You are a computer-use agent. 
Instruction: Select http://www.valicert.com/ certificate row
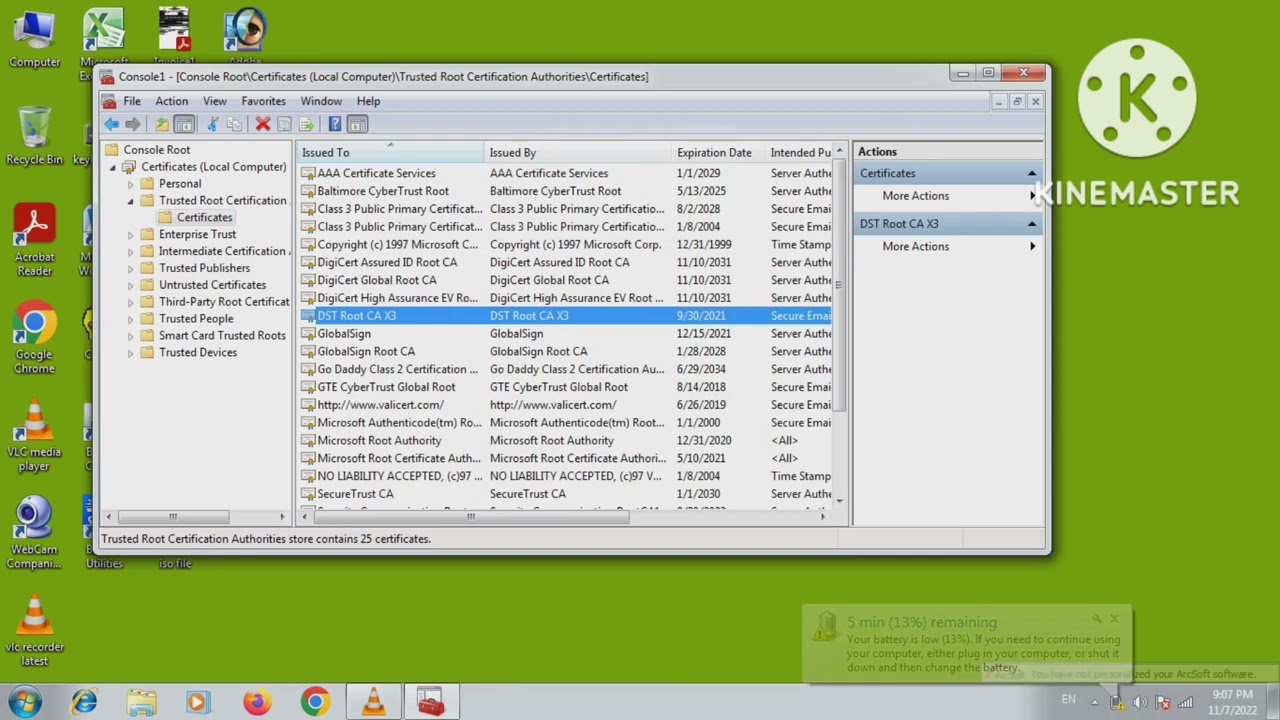565,405
